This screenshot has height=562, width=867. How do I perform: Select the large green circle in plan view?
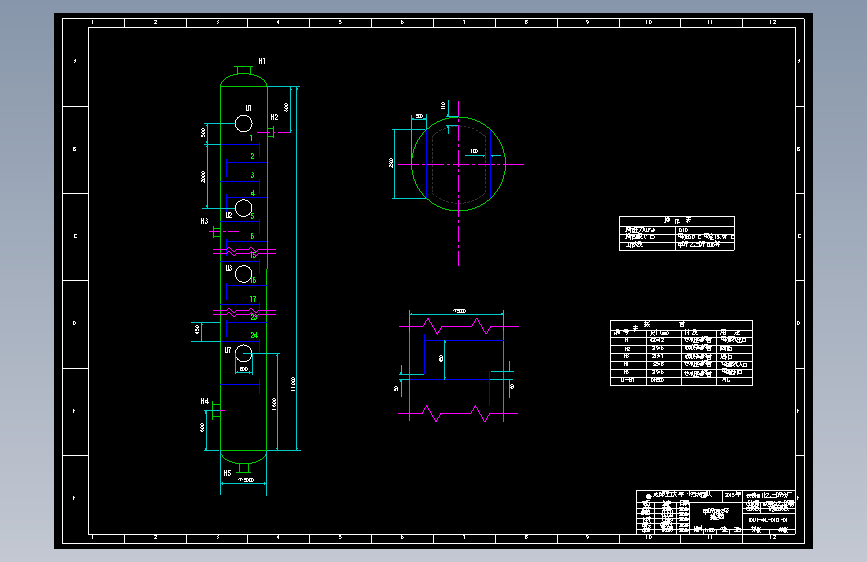click(x=458, y=164)
